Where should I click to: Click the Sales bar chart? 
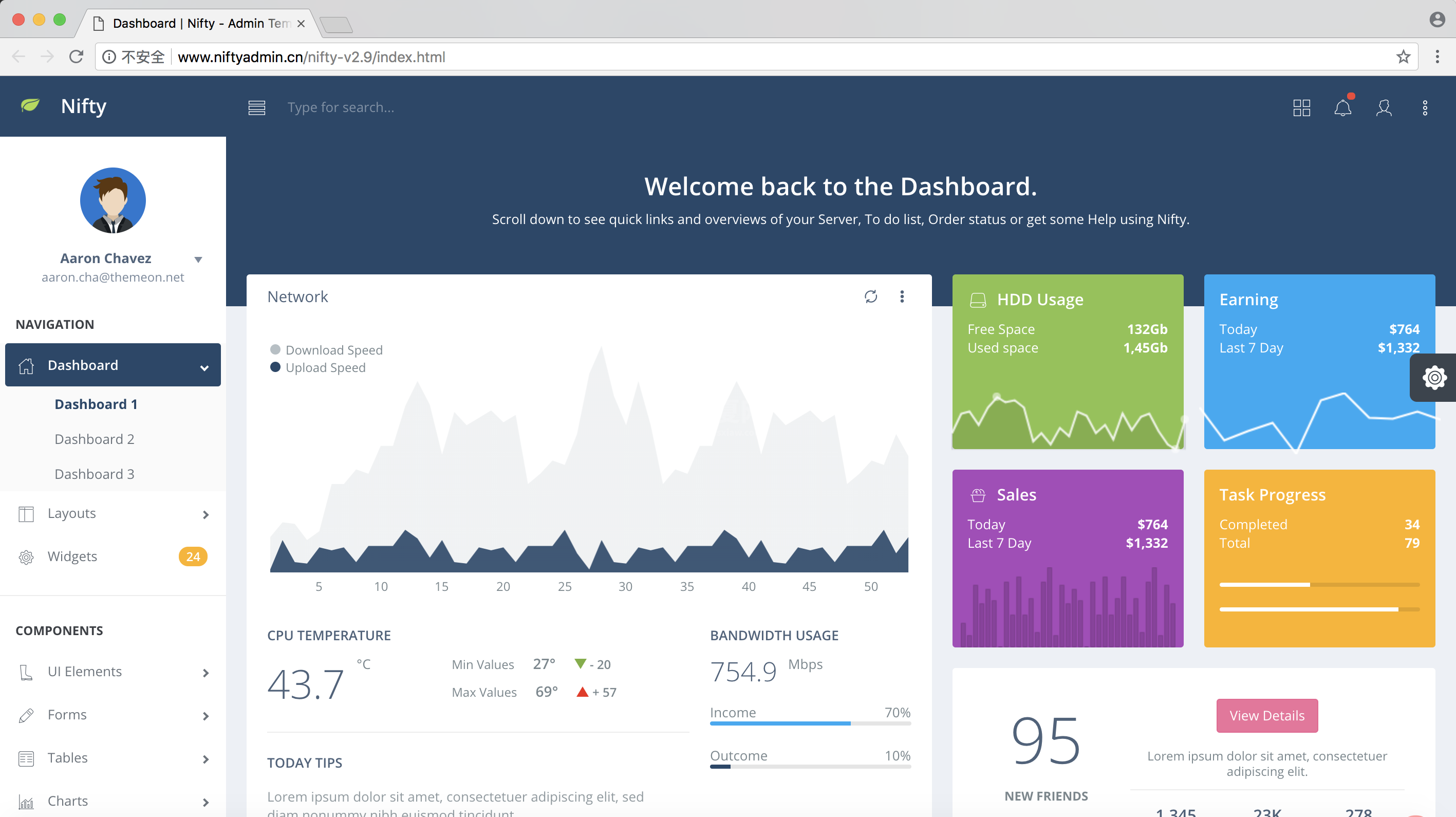(1068, 606)
